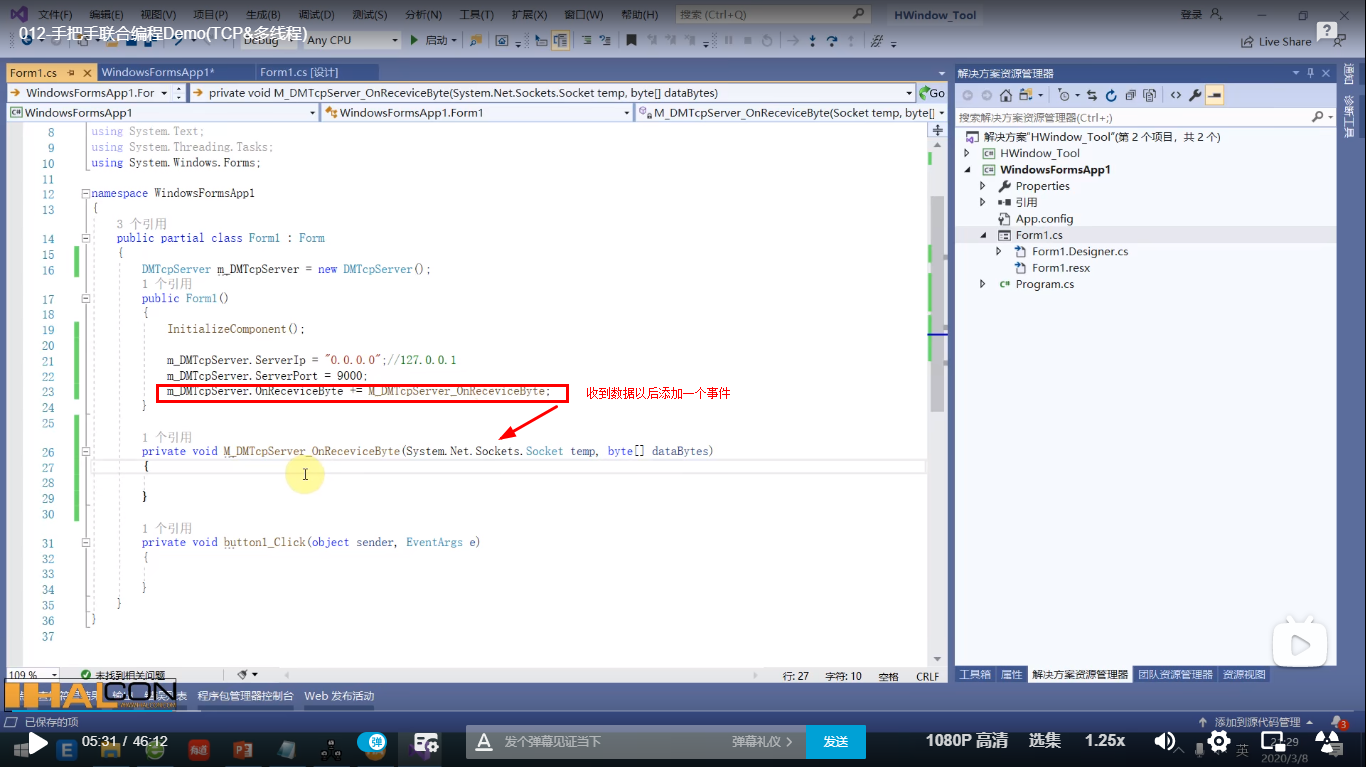Enable Show All Files in Solution Explorer
1366x767 pixels.
pos(1149,95)
